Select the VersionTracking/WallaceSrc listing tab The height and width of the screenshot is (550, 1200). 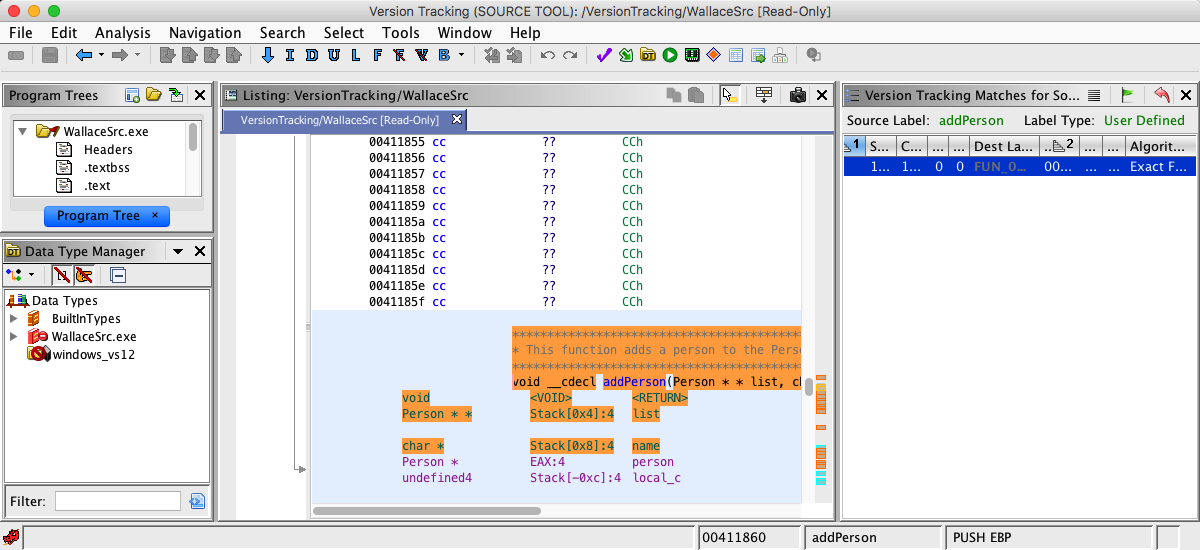pos(342,120)
